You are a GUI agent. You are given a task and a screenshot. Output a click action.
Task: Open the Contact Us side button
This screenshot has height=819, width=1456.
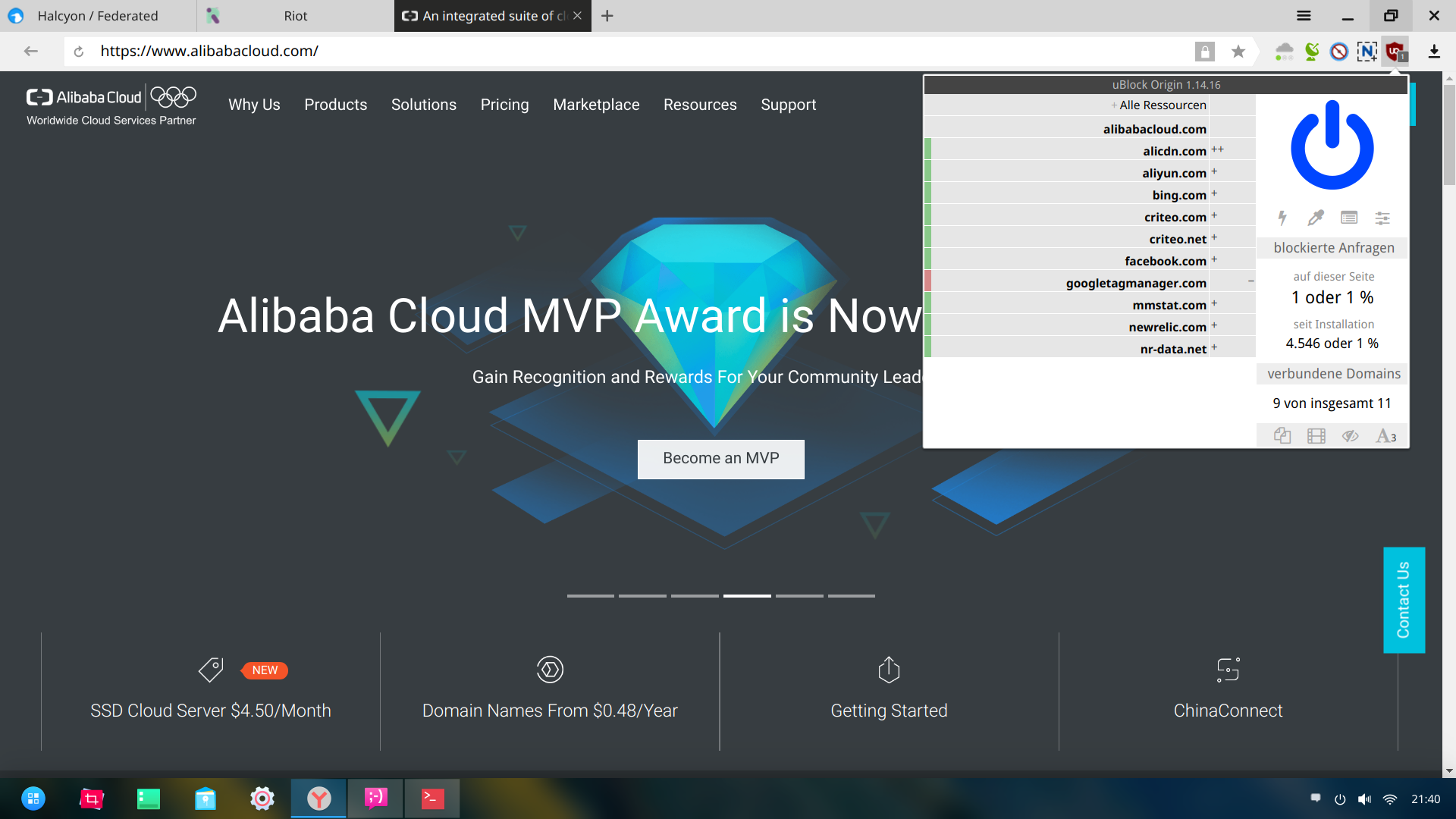point(1404,600)
